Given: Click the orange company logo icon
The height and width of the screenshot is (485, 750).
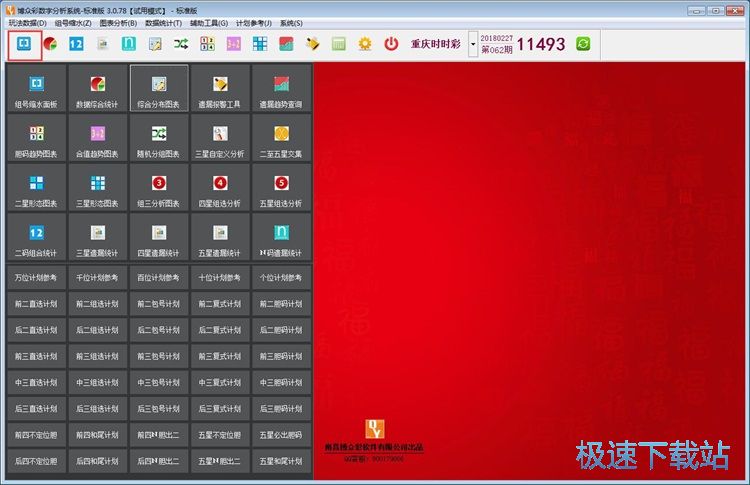Looking at the screenshot, I should point(375,429).
